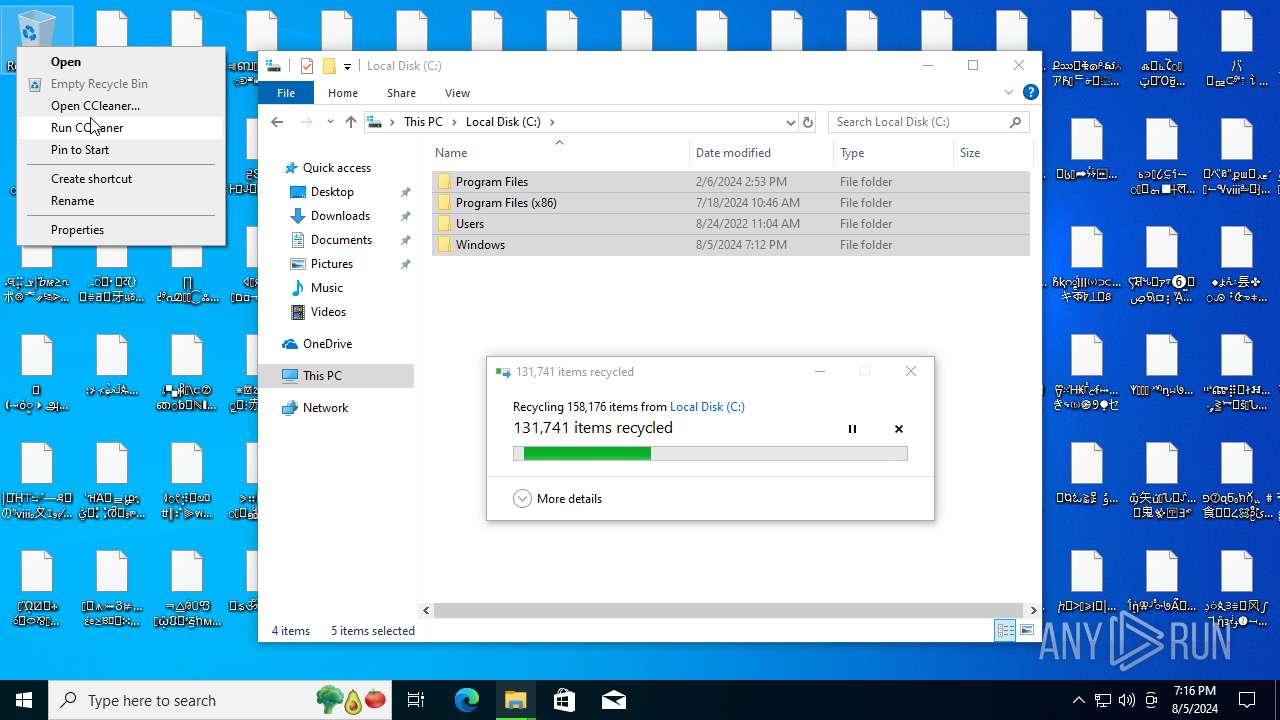Select Open in Recycle Bin context menu
This screenshot has width=1280, height=720.
[120, 62]
